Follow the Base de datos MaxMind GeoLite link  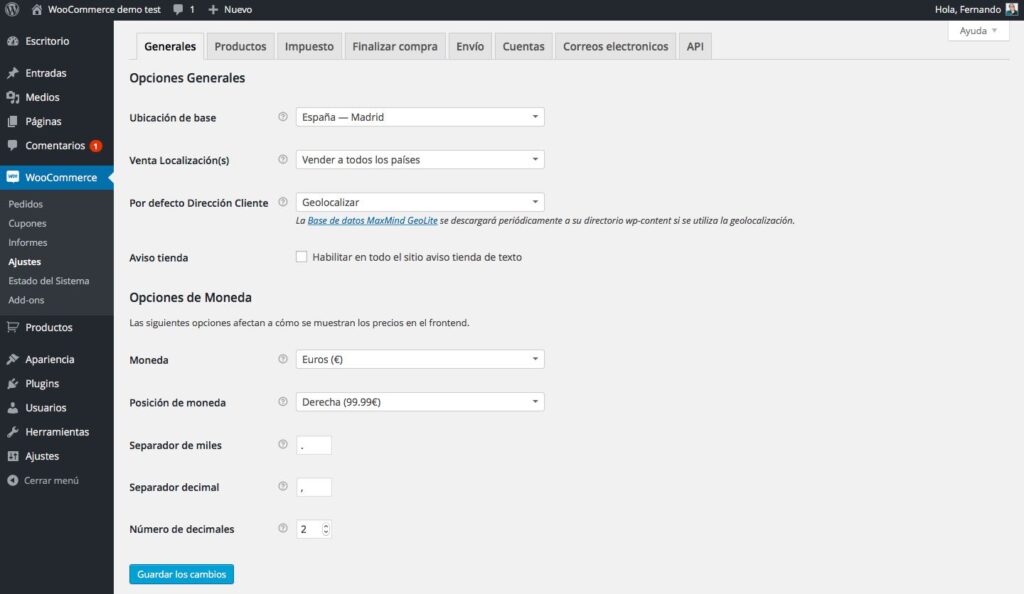[x=372, y=221]
